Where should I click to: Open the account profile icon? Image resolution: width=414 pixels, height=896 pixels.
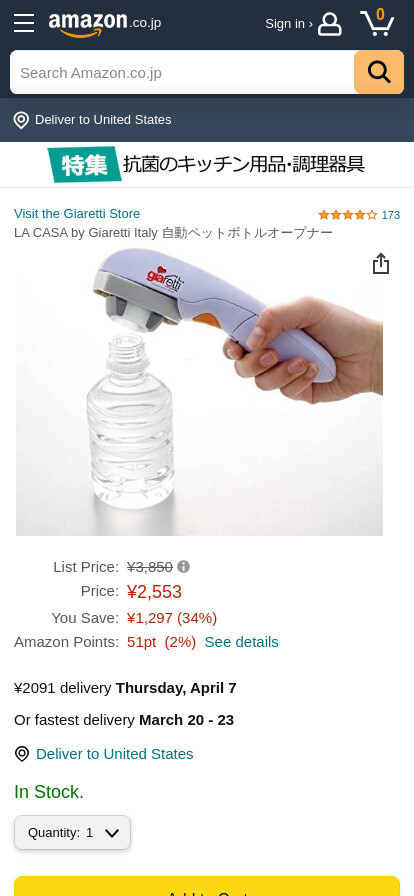coord(329,24)
